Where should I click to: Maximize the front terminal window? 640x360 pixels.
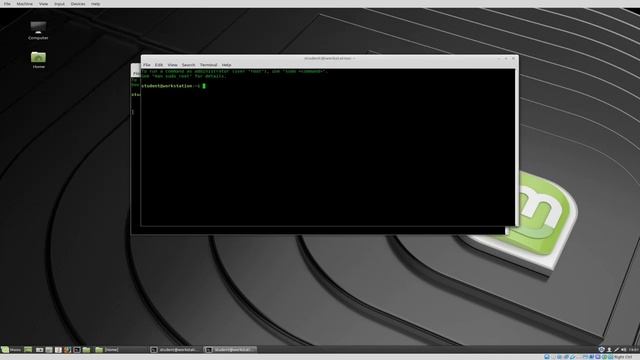point(506,58)
